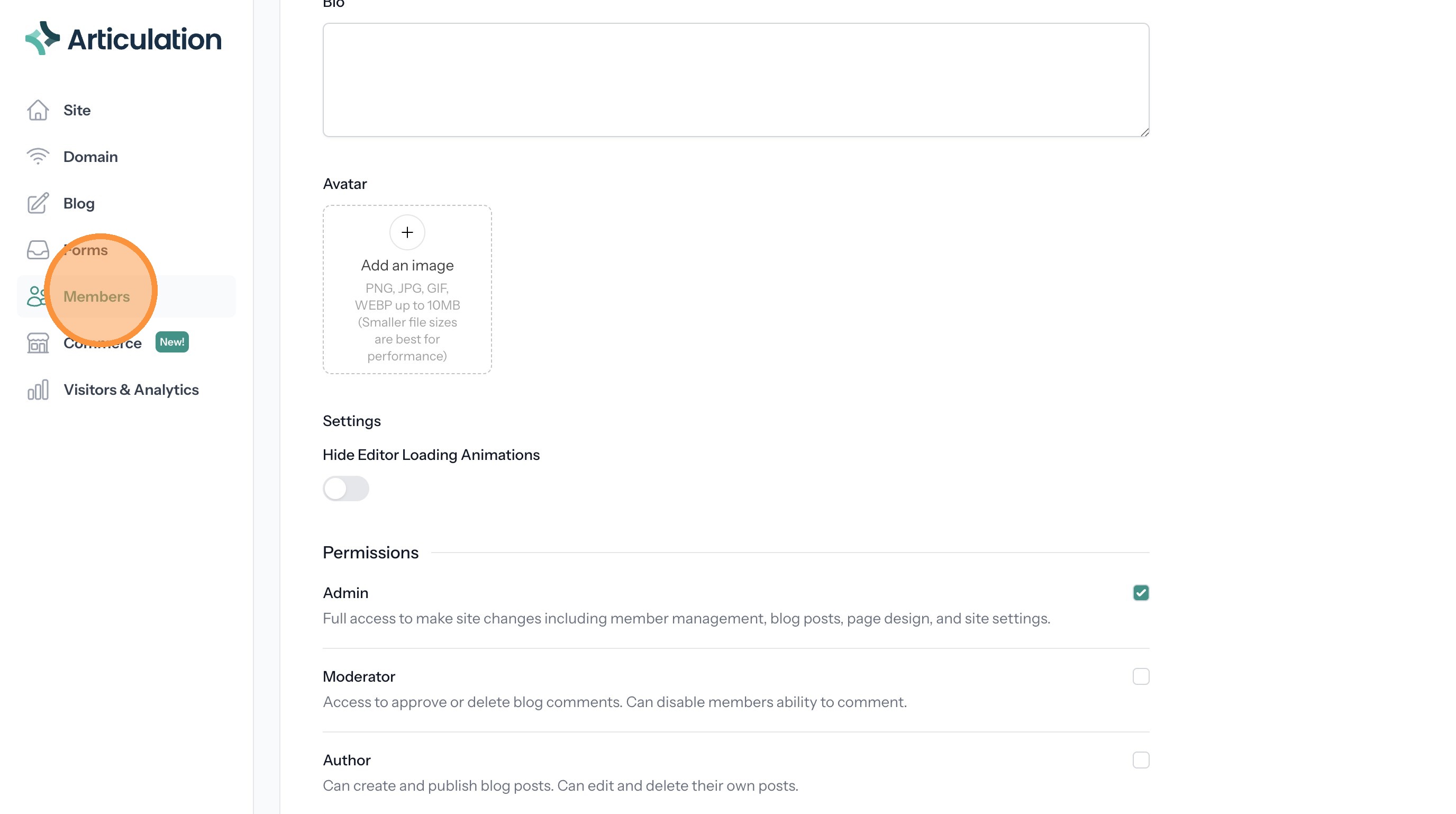Check the Author permission checkbox

1141,759
